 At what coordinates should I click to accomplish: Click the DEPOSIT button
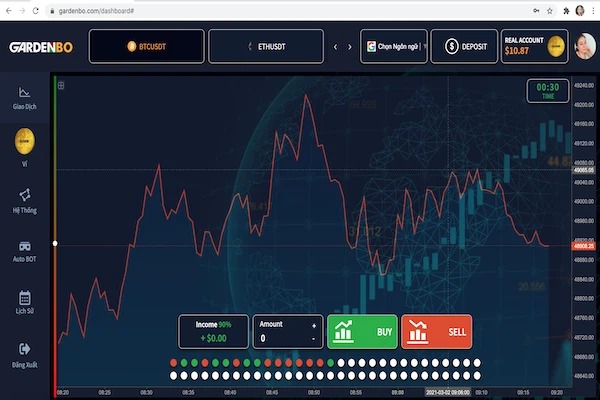click(x=464, y=46)
